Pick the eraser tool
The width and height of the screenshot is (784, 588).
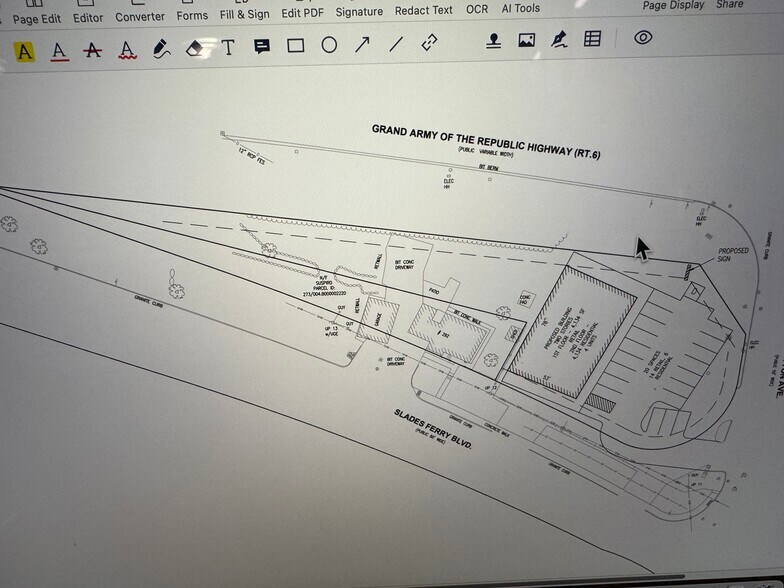click(x=195, y=47)
